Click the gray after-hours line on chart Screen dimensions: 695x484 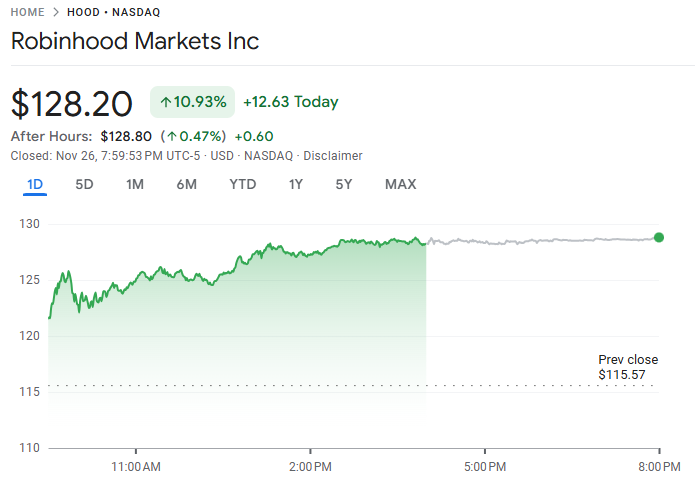[x=540, y=241]
